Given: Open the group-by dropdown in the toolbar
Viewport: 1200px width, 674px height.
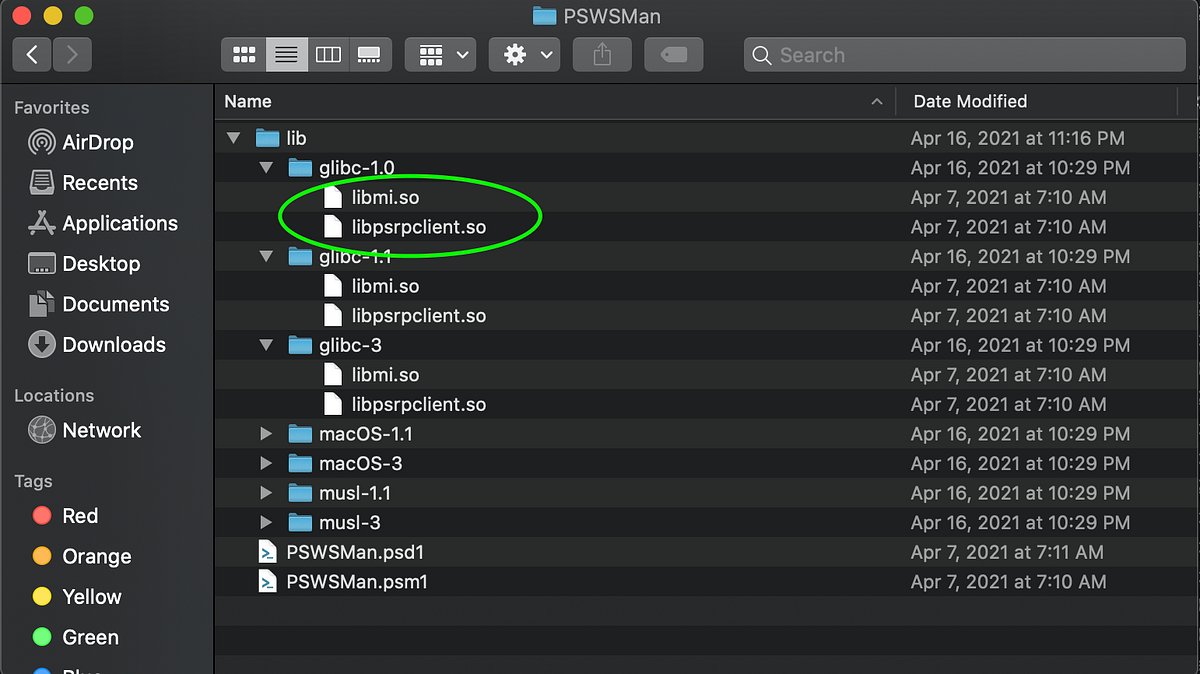Looking at the screenshot, I should 440,54.
